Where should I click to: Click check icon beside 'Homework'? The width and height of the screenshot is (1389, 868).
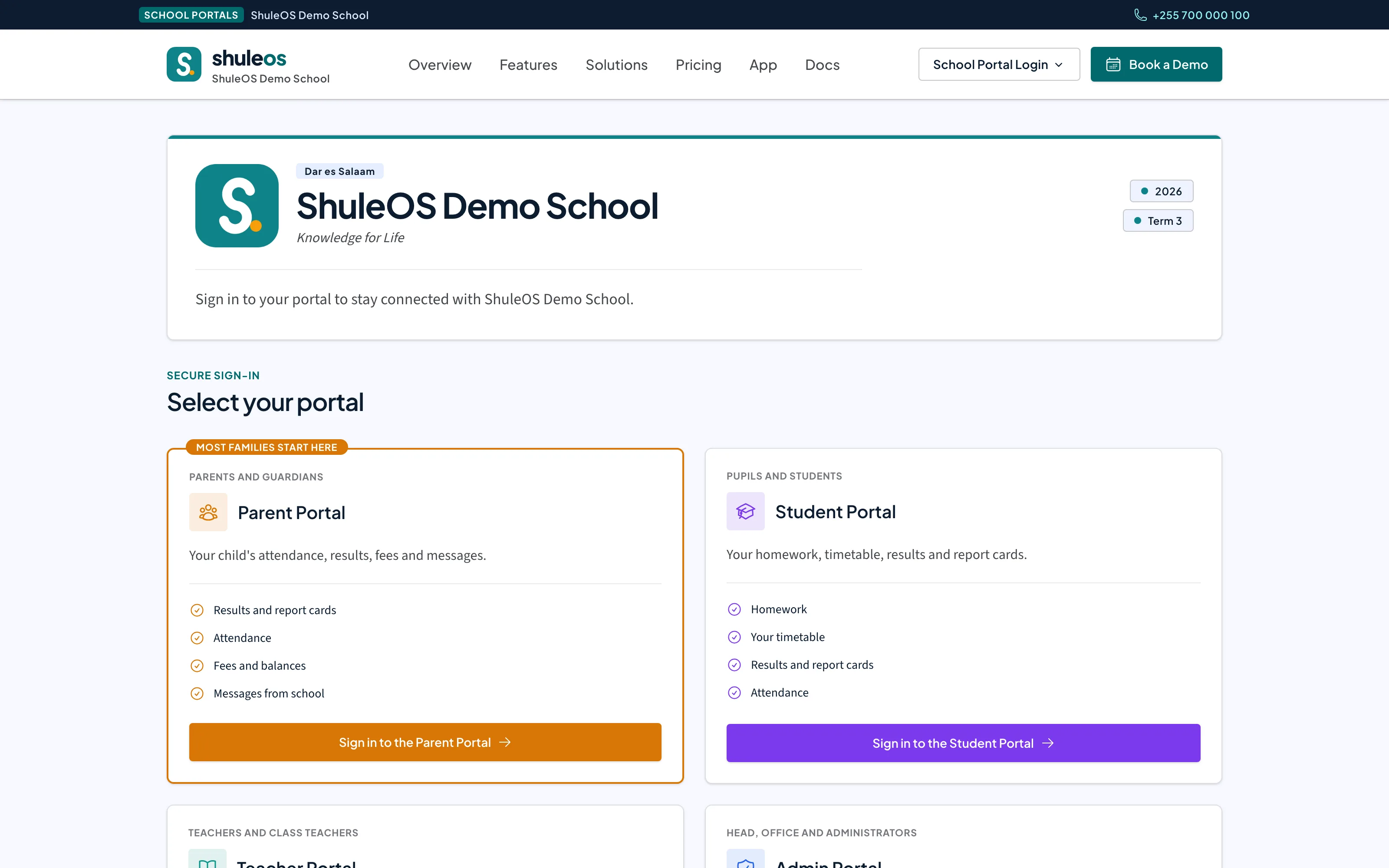click(x=734, y=609)
